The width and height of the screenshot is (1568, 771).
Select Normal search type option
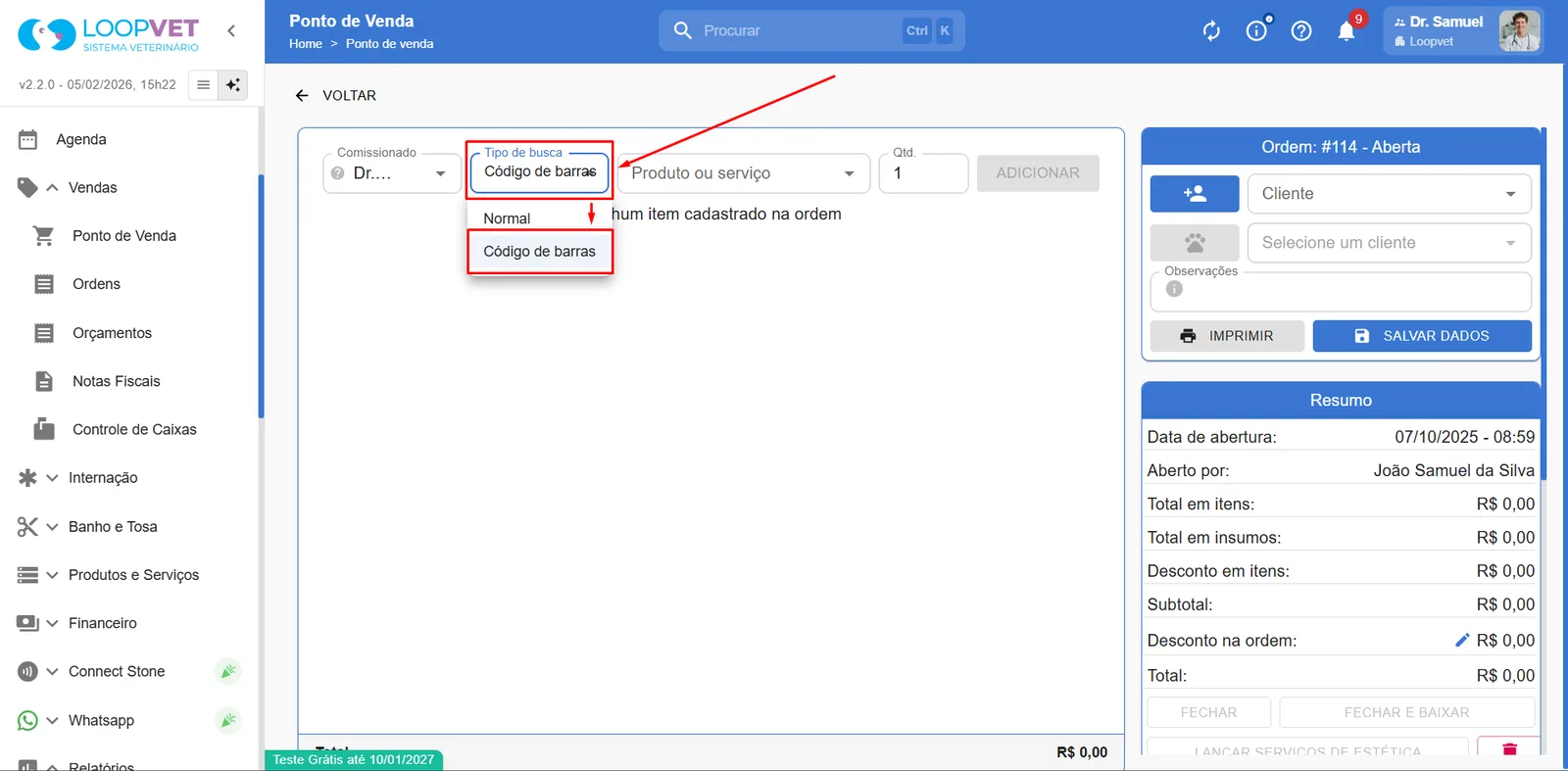539,218
